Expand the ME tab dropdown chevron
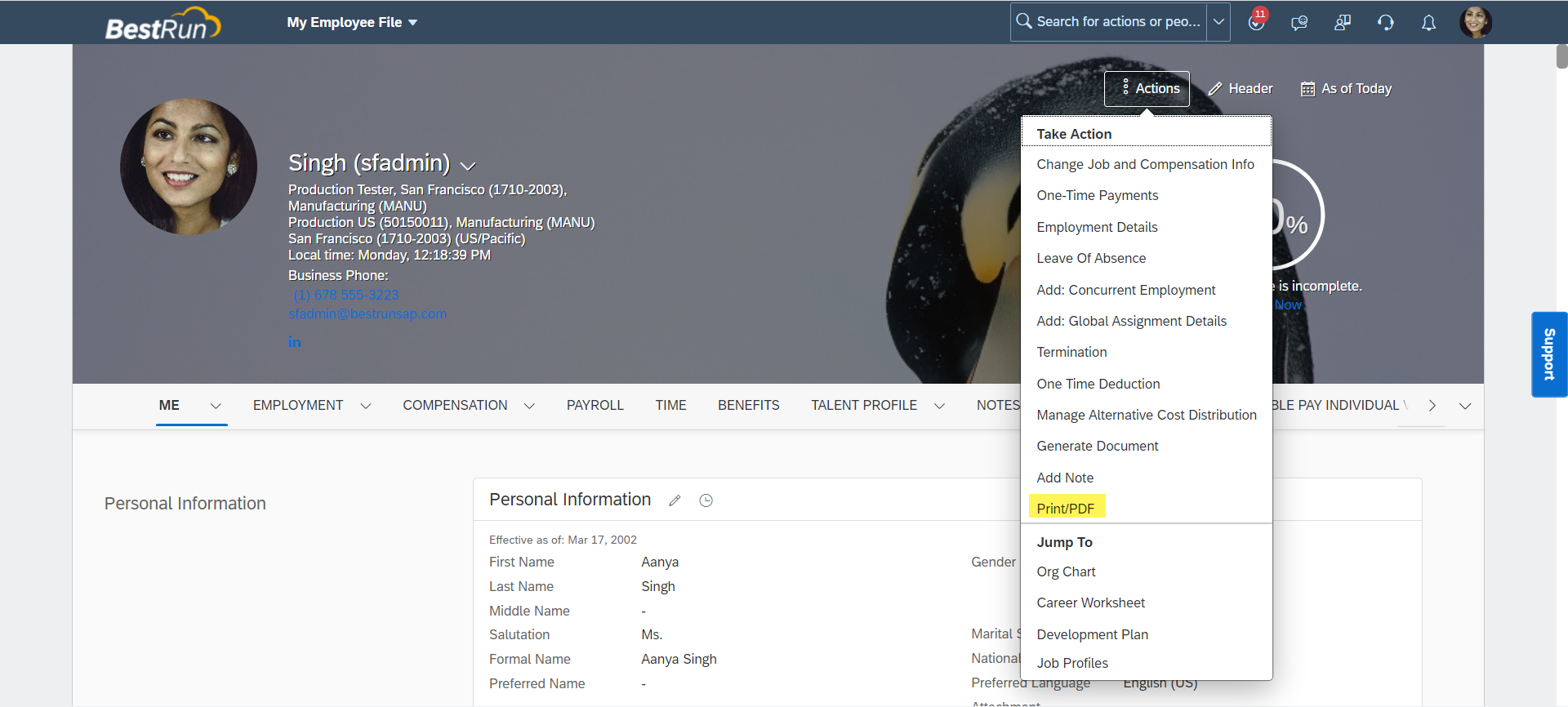The image size is (1568, 707). pos(216,406)
